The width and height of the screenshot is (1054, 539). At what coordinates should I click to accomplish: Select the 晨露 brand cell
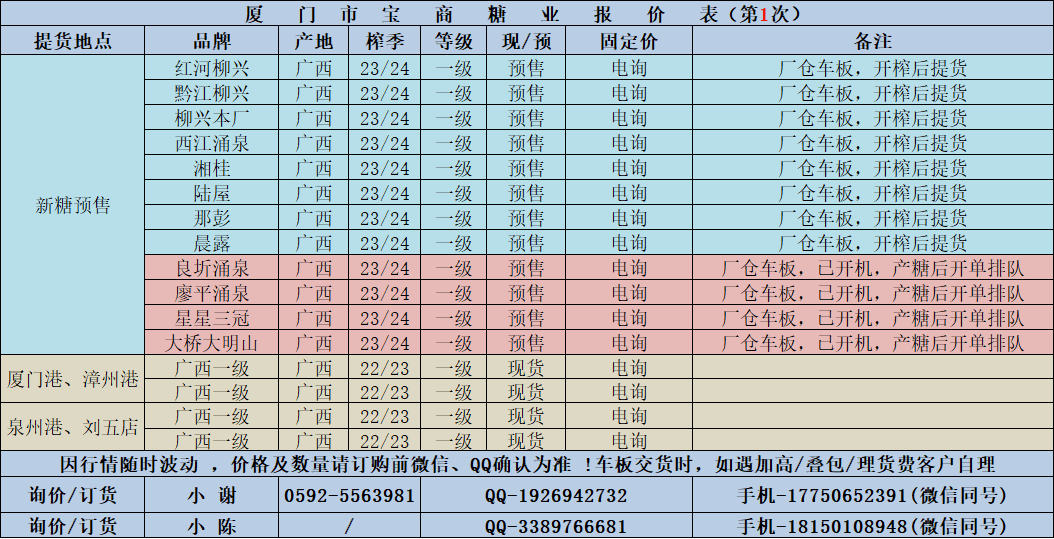211,243
